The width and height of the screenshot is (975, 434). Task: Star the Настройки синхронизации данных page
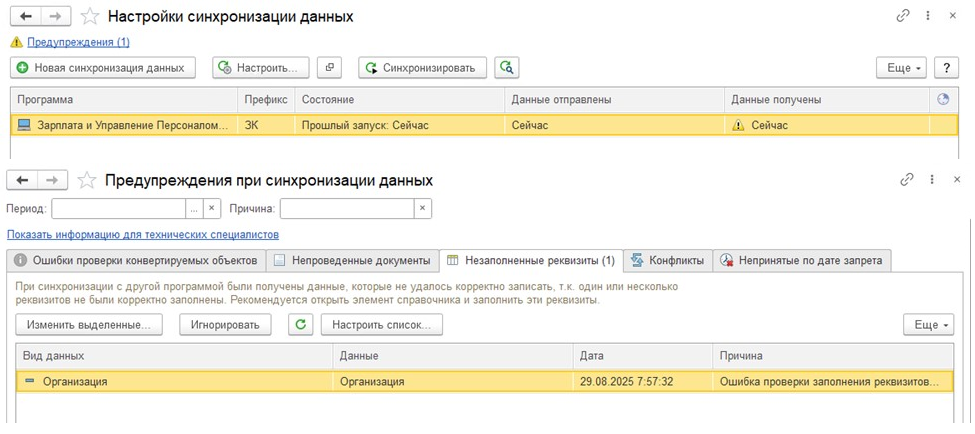90,17
